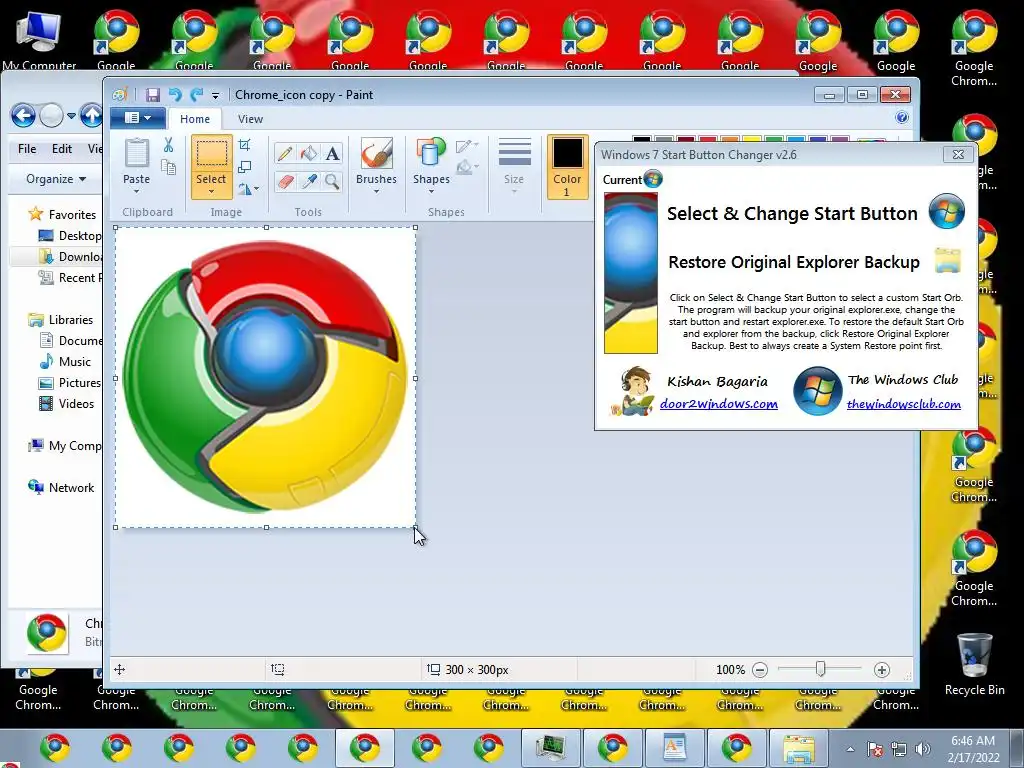Image resolution: width=1024 pixels, height=768 pixels.
Task: Click the Paint palette icon in the title bar
Action: [120, 95]
